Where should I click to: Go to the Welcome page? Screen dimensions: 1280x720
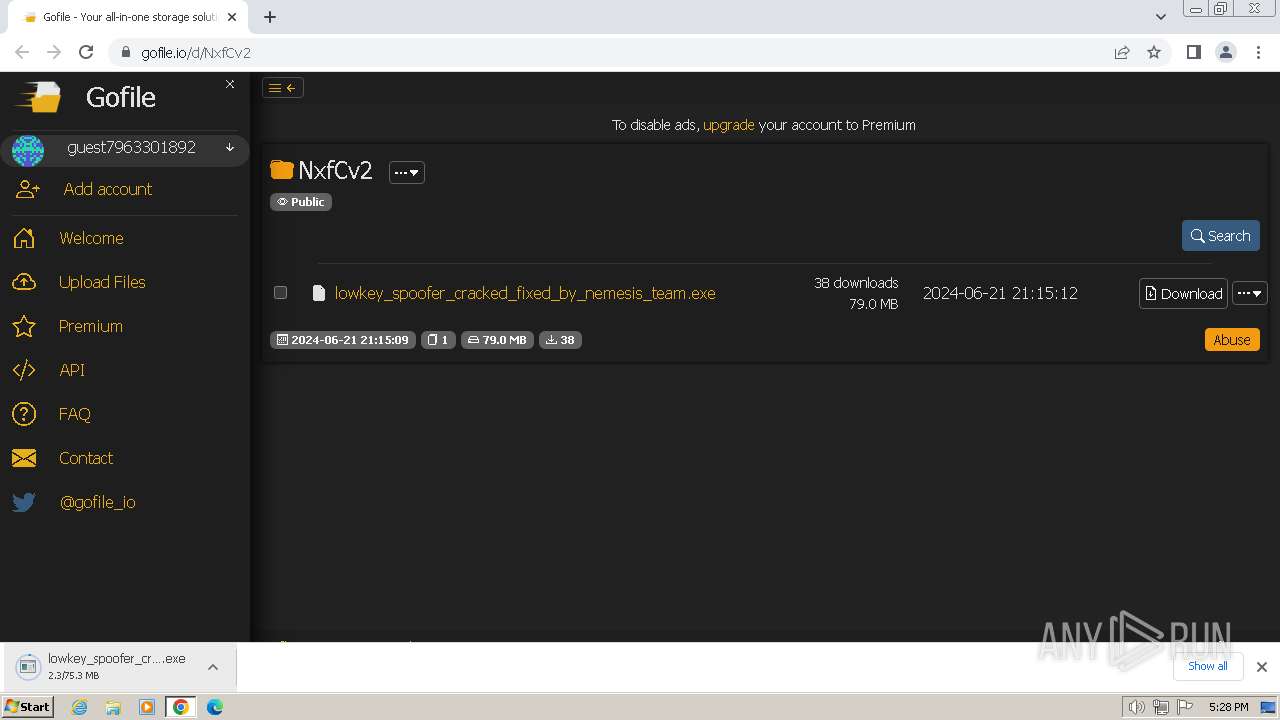point(91,238)
